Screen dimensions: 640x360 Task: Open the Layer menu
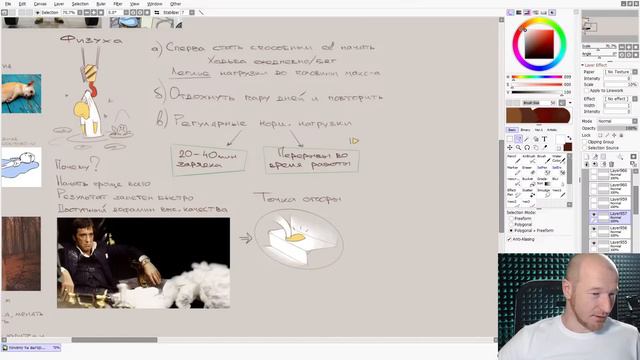[x=59, y=4]
